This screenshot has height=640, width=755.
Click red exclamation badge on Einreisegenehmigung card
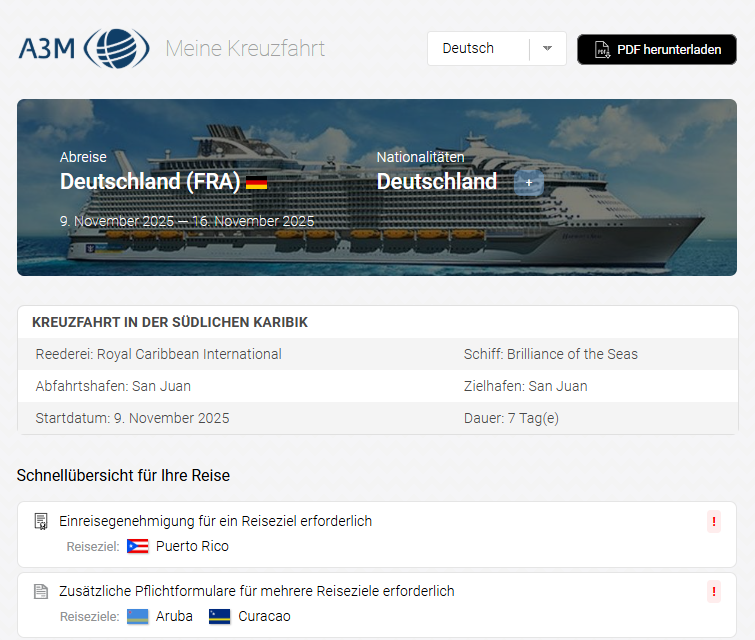(x=714, y=522)
